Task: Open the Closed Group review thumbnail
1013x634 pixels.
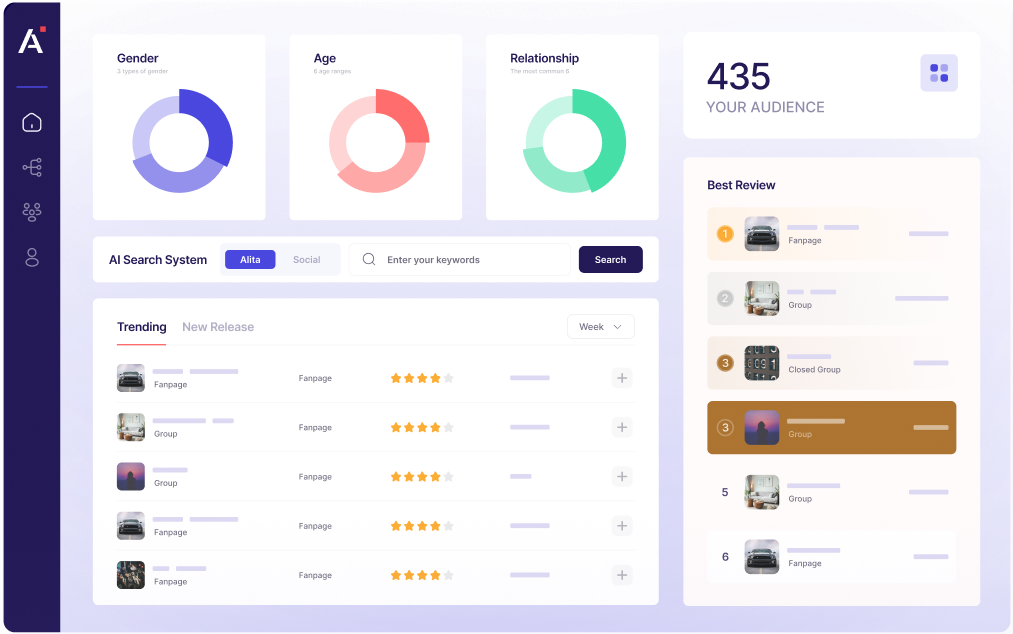Action: point(762,363)
